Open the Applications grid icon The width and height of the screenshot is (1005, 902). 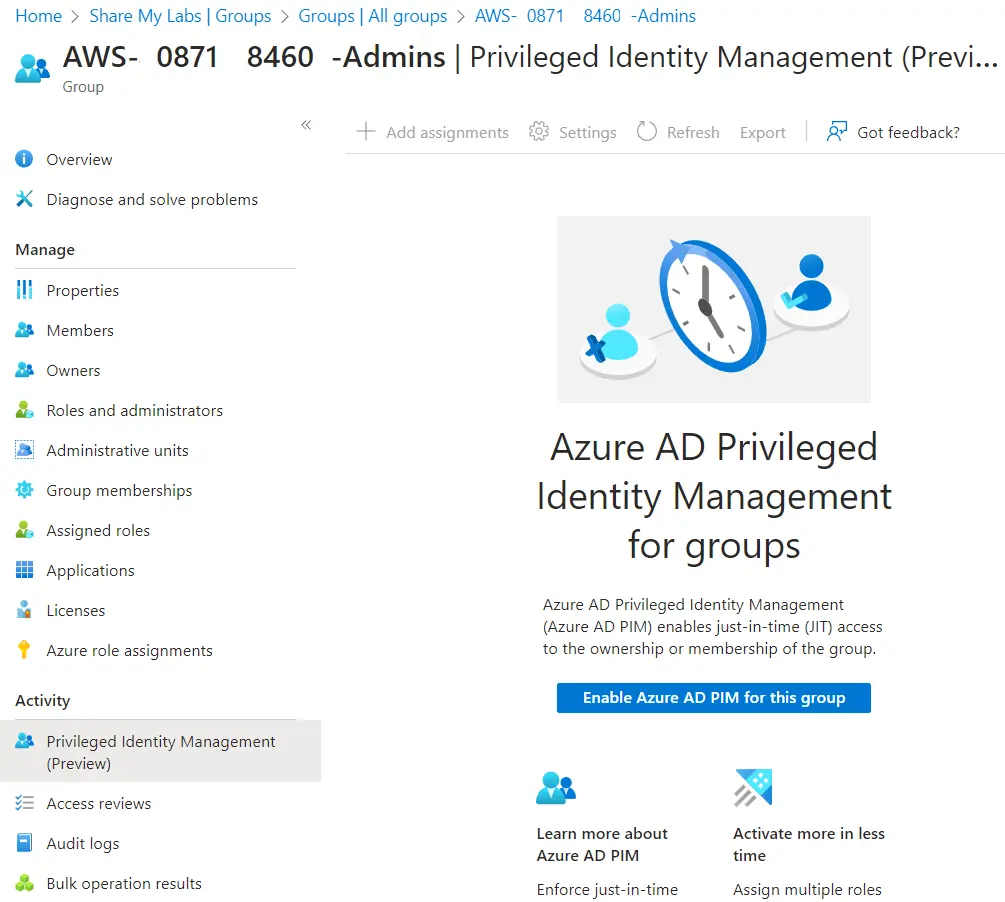point(25,570)
